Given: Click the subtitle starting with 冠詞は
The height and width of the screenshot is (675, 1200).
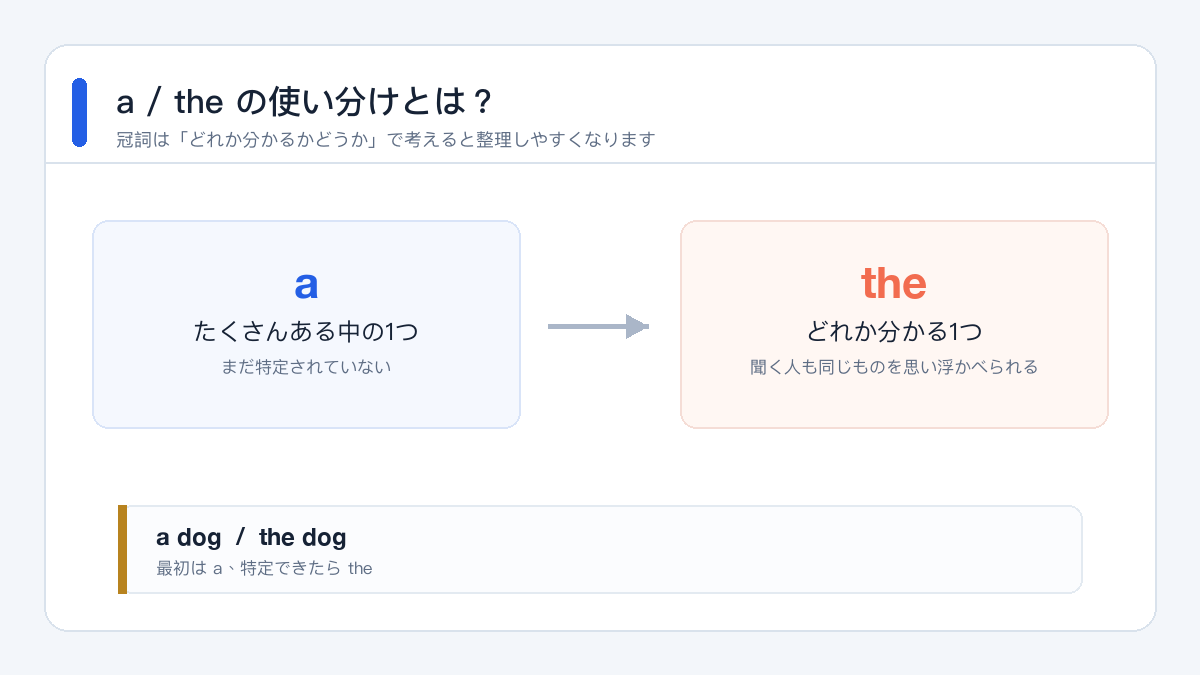Looking at the screenshot, I should tap(385, 140).
